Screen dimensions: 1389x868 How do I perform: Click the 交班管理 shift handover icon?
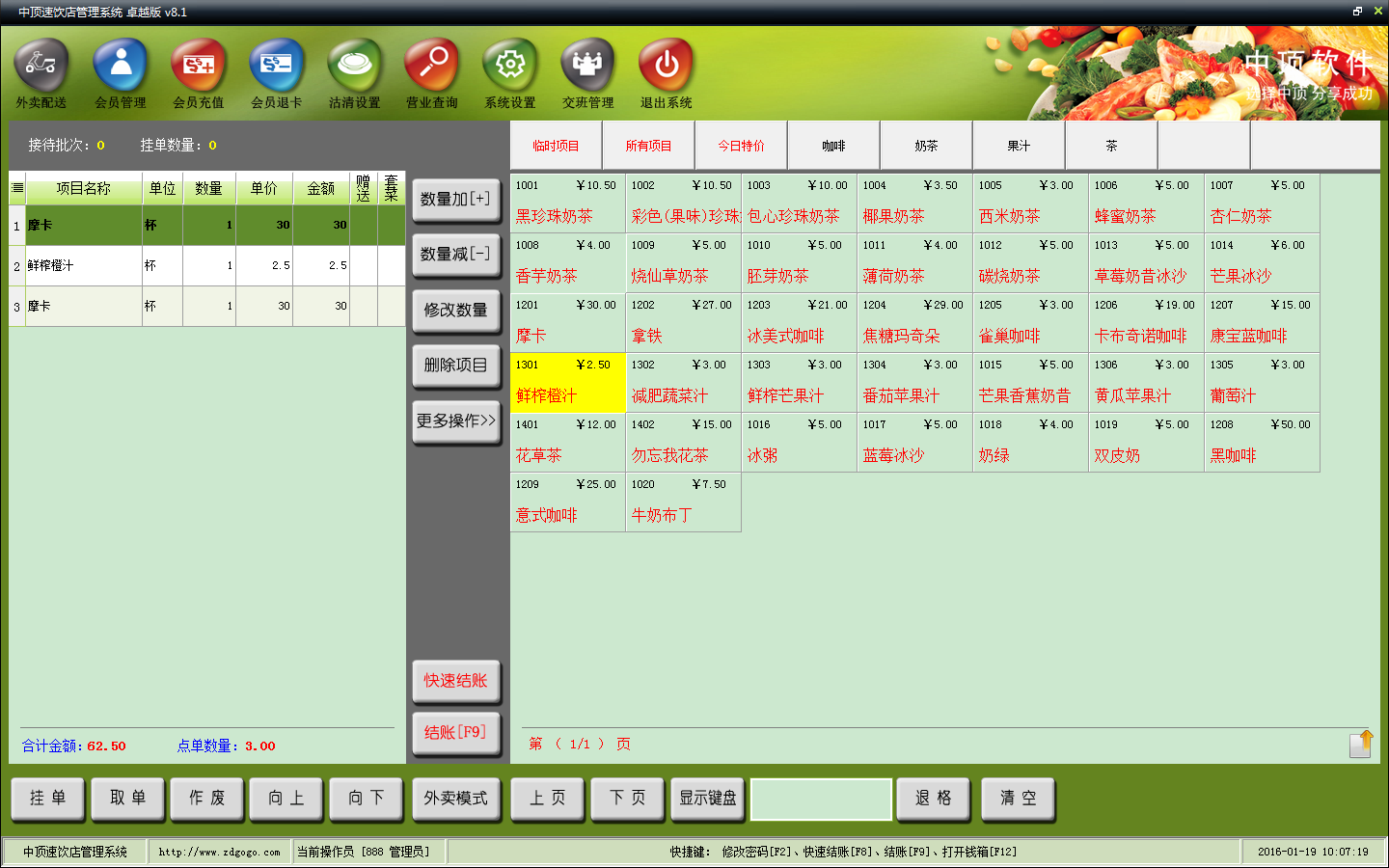pos(587,66)
